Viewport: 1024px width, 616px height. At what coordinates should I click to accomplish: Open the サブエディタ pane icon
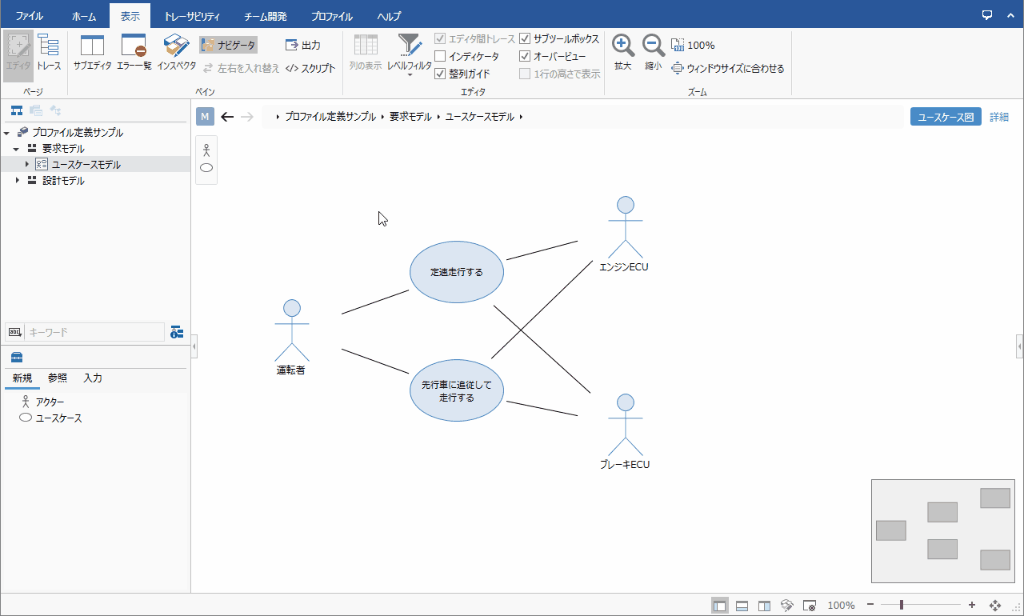(92, 46)
